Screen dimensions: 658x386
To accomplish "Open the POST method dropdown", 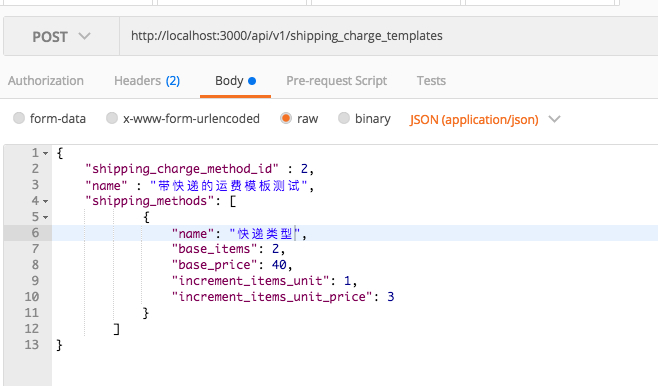I will [x=61, y=37].
